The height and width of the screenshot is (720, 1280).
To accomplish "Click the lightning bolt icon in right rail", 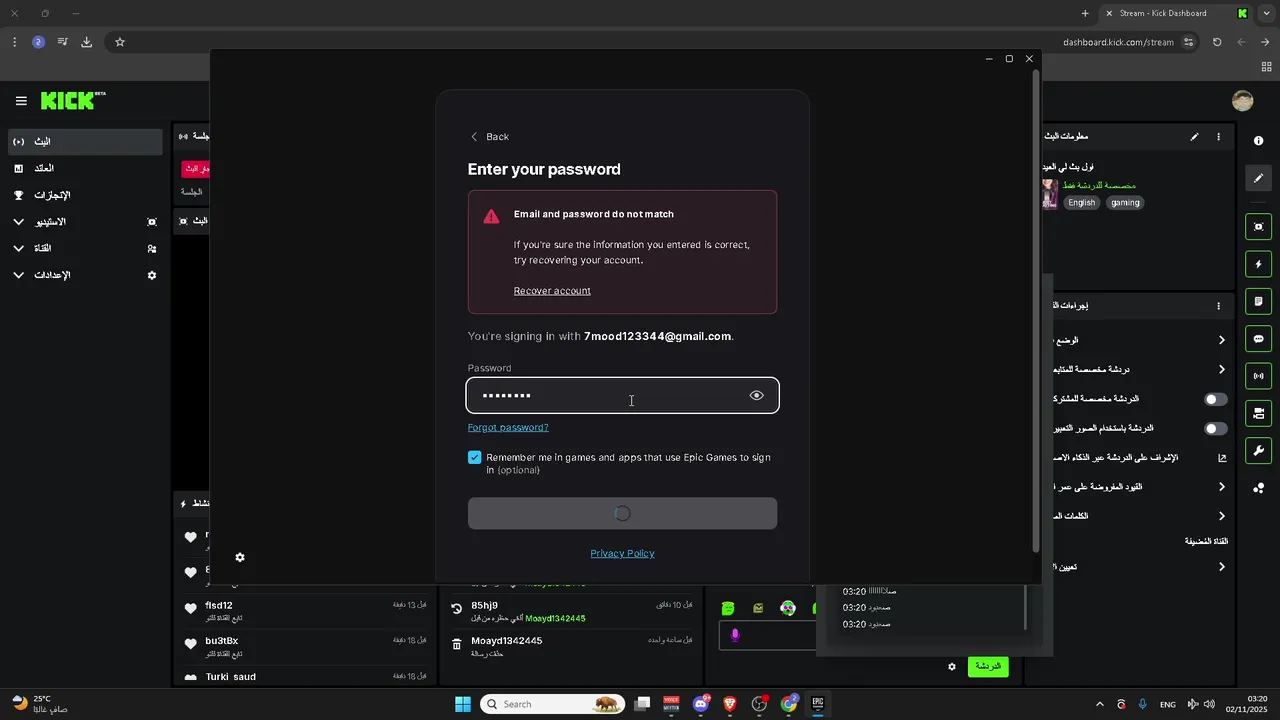I will click(1259, 264).
